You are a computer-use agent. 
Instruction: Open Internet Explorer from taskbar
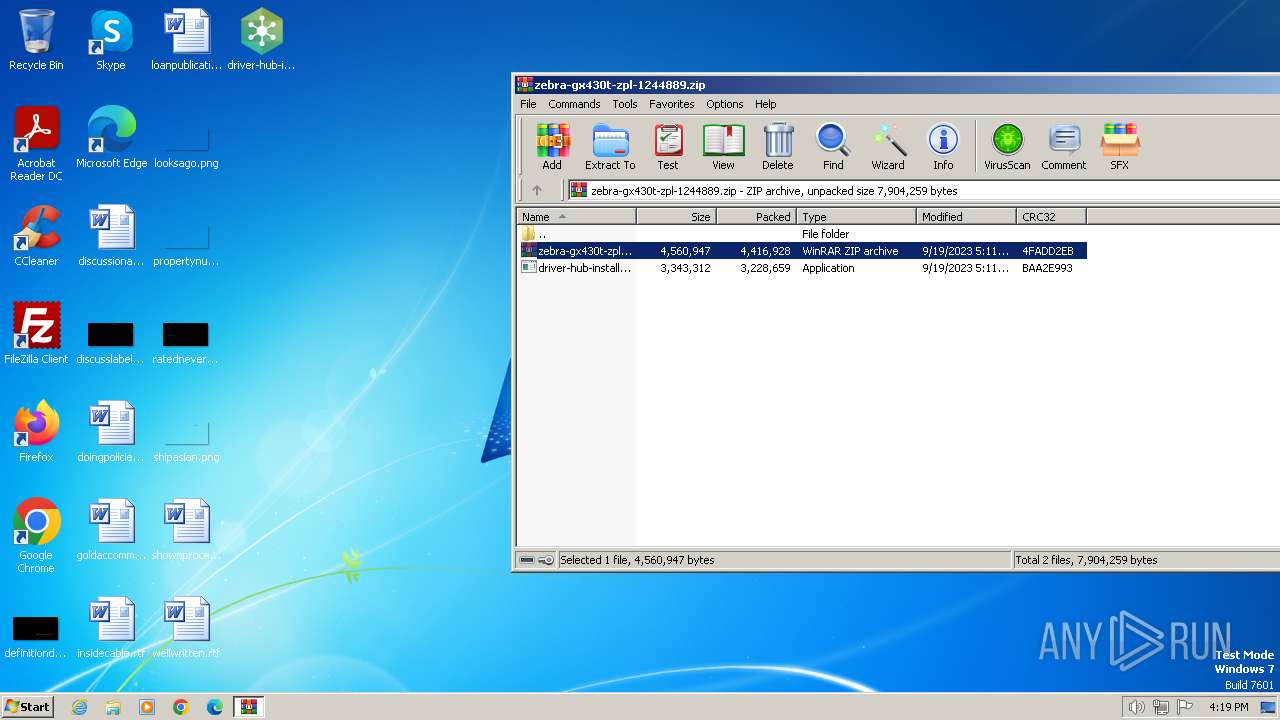pyautogui.click(x=79, y=707)
